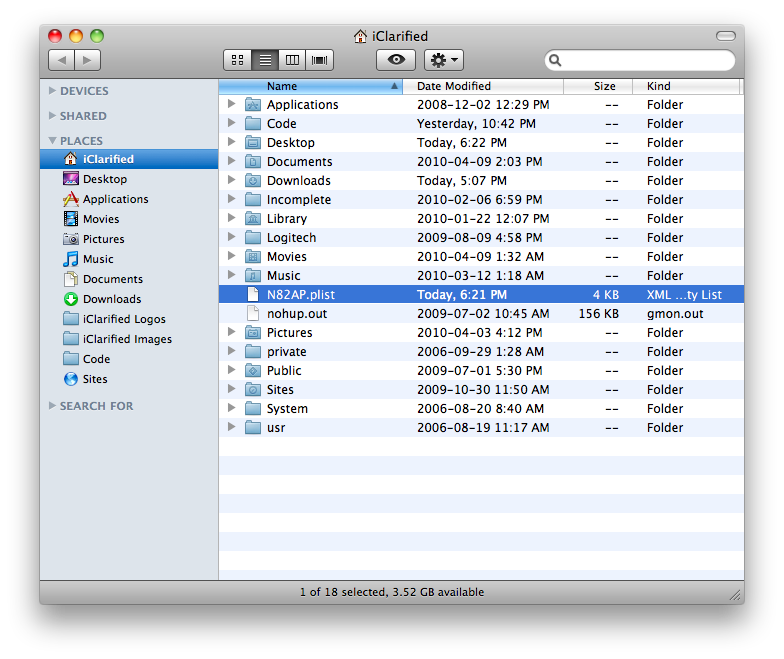Select column view in toolbar
Screen dimensions: 784x659
coord(292,60)
